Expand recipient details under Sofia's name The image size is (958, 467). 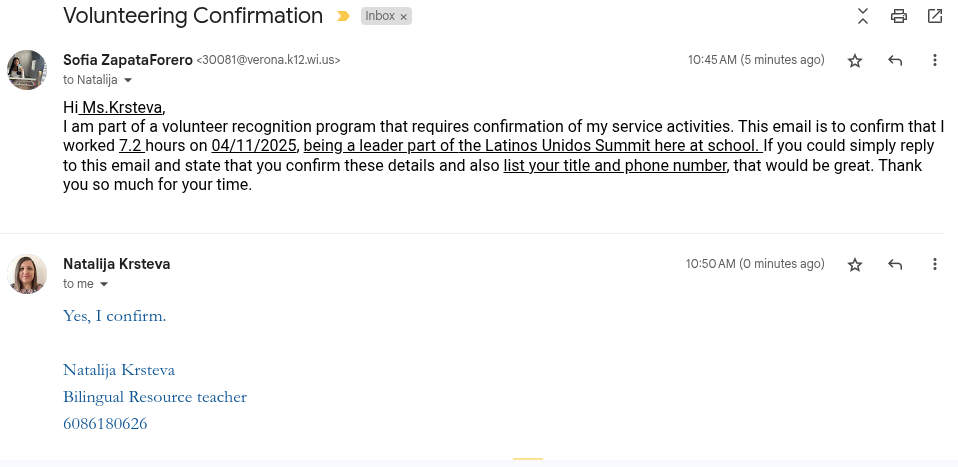[x=128, y=80]
